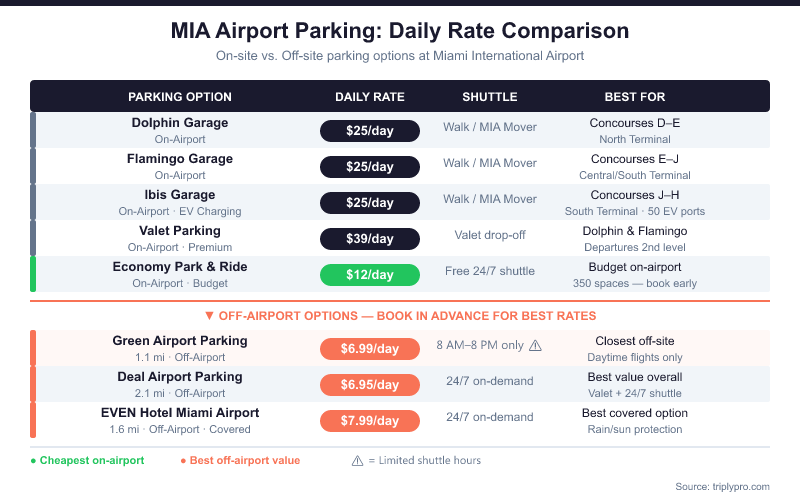The height and width of the screenshot is (500, 800).
Task: Click the Shuttle column header
Action: point(490,97)
